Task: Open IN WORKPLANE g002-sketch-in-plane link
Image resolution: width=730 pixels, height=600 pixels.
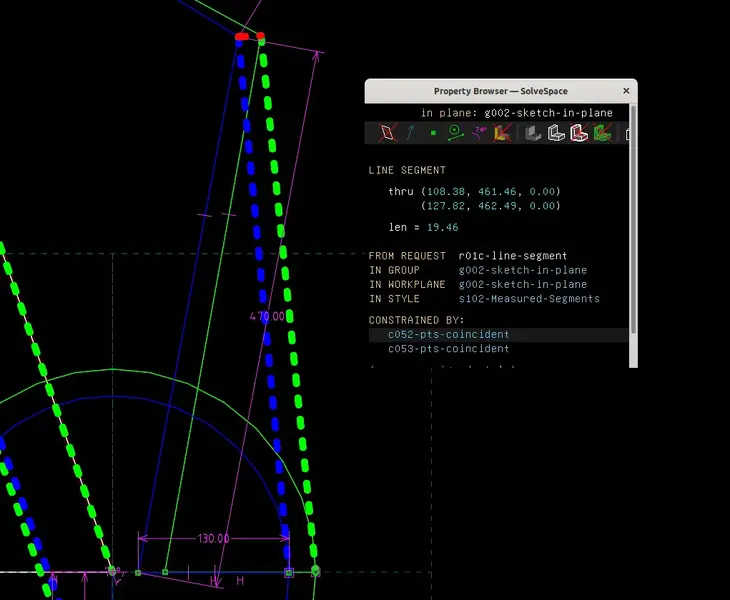Action: click(x=522, y=284)
